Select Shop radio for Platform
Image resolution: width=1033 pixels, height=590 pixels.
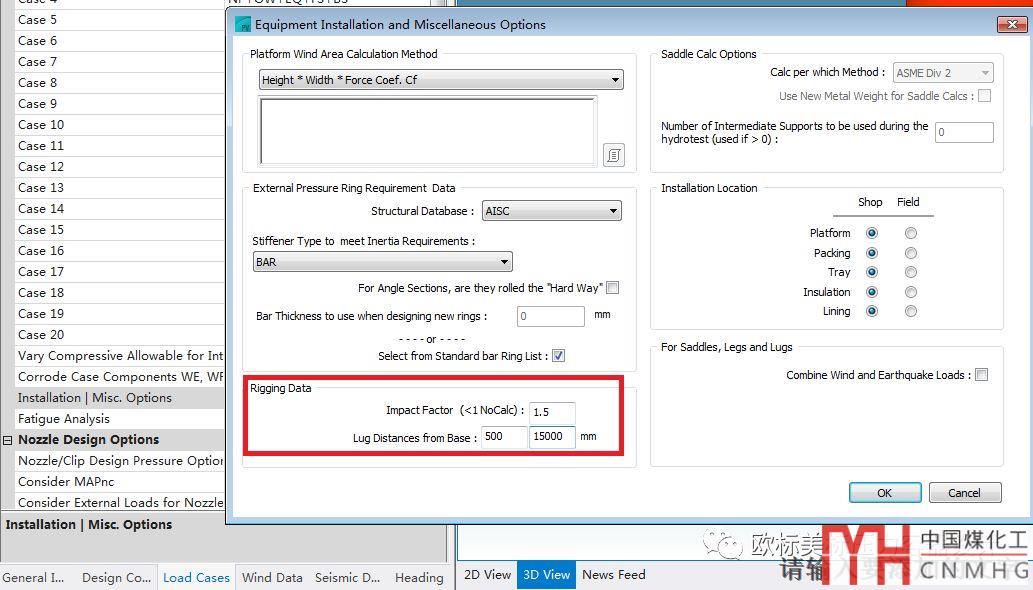coord(872,232)
